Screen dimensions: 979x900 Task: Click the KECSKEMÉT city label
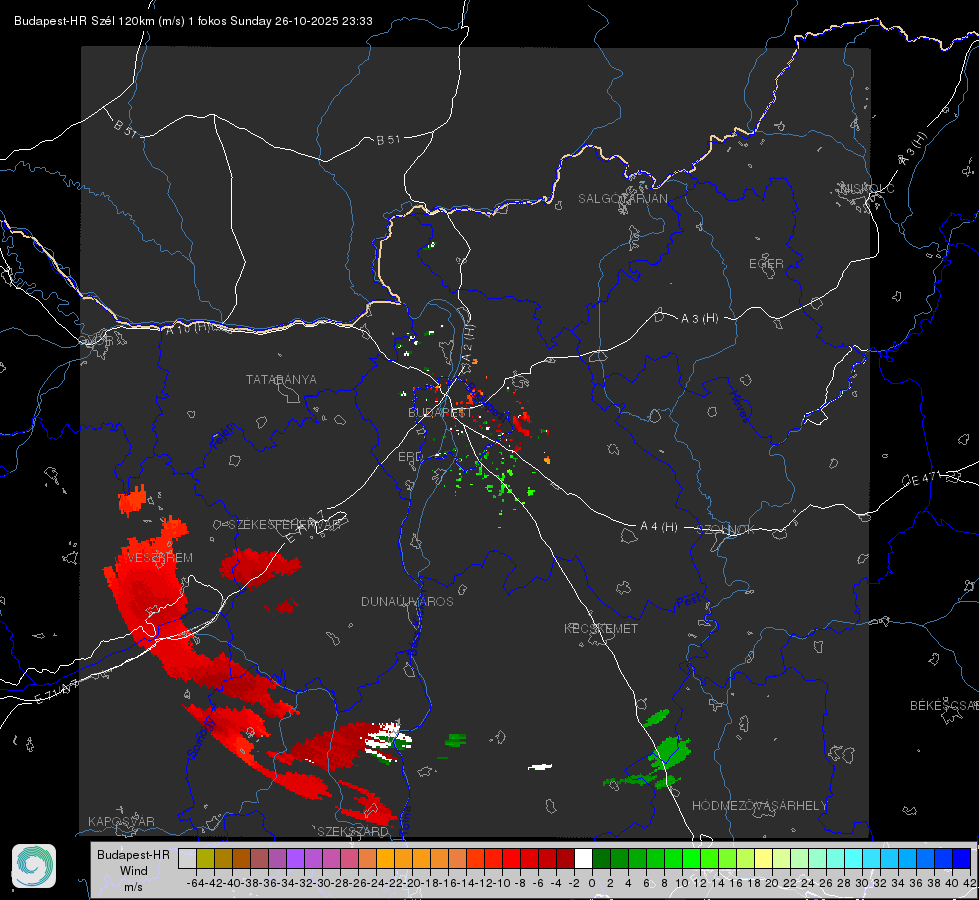pyautogui.click(x=601, y=628)
